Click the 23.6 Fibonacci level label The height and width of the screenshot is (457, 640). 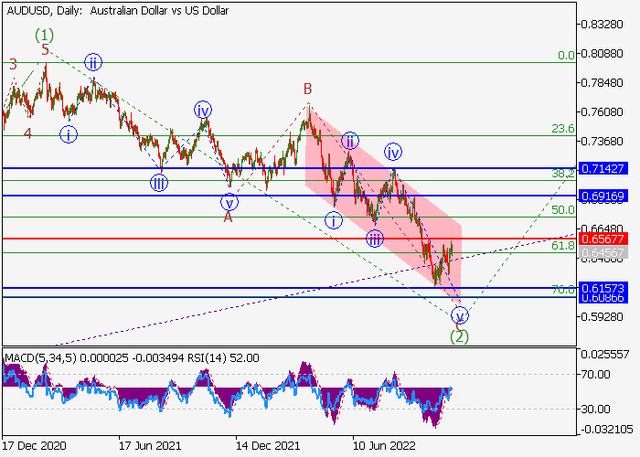pos(562,129)
